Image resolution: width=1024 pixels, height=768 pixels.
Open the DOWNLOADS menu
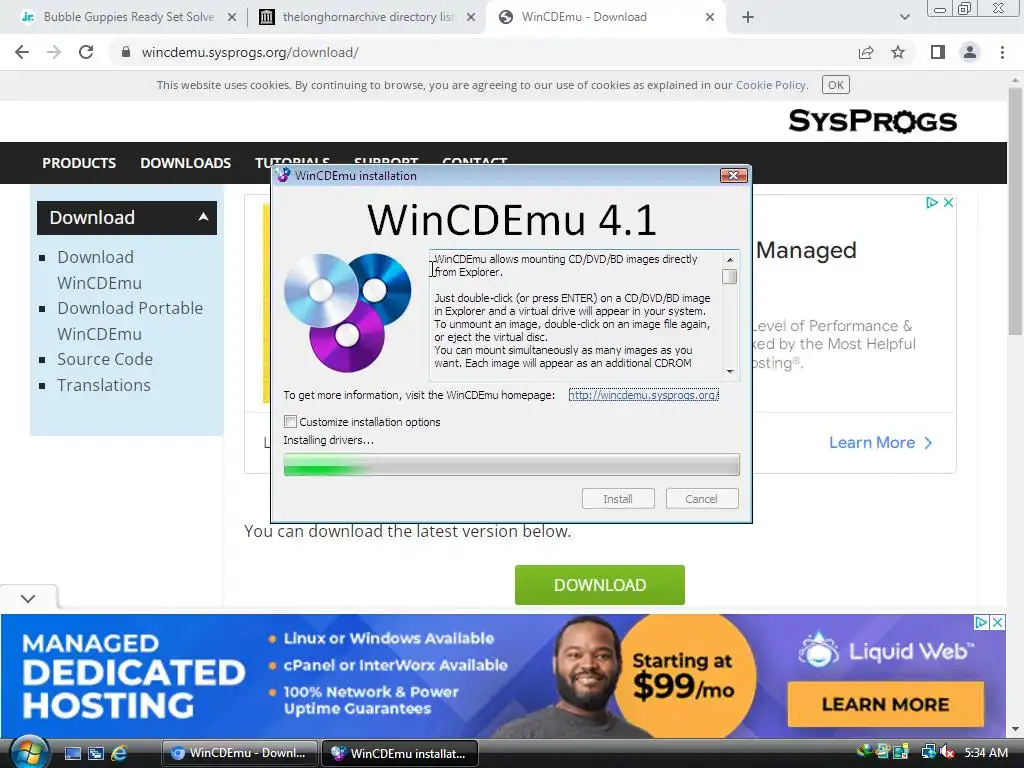click(x=185, y=163)
